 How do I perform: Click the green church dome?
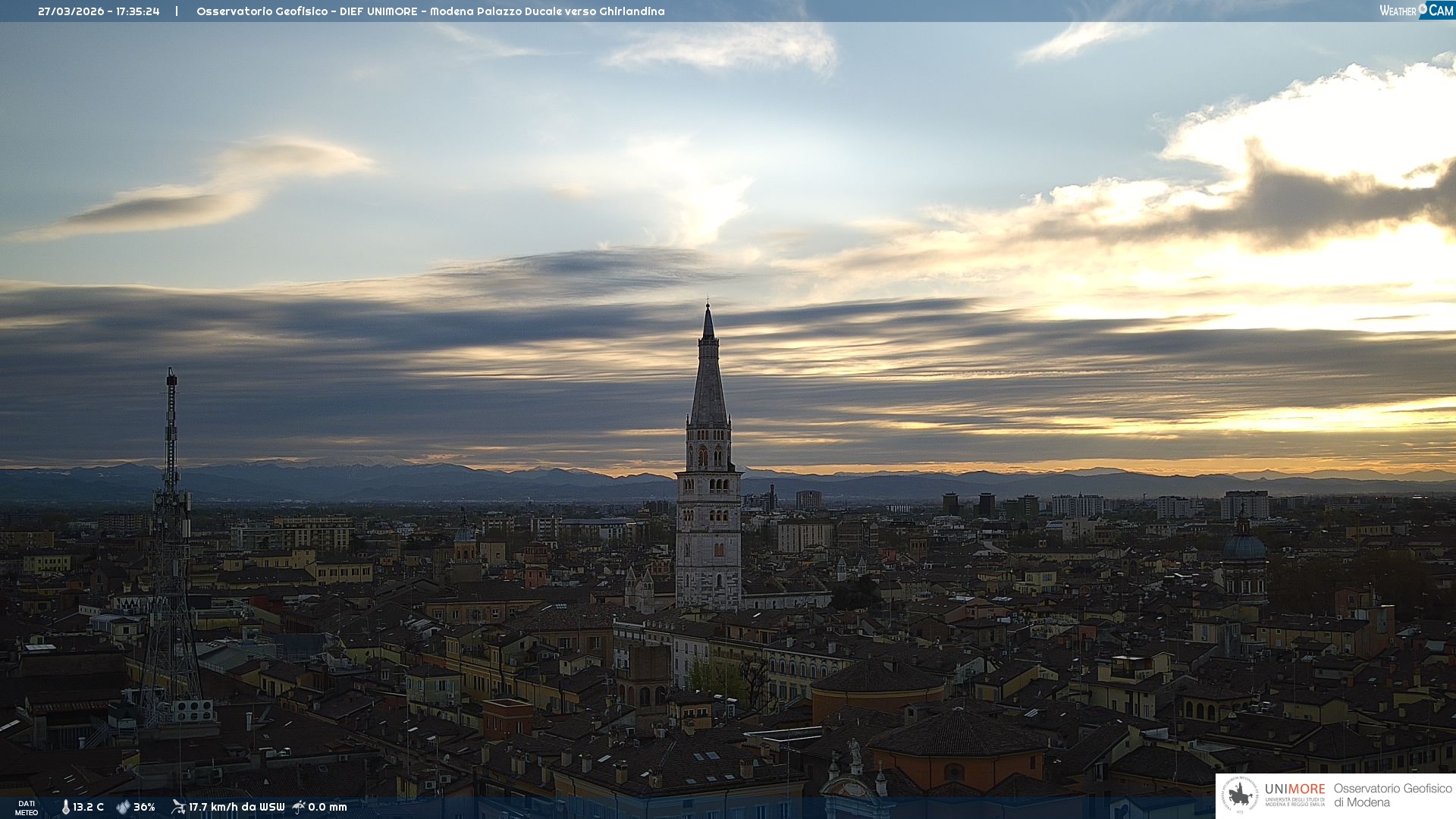tap(1244, 546)
